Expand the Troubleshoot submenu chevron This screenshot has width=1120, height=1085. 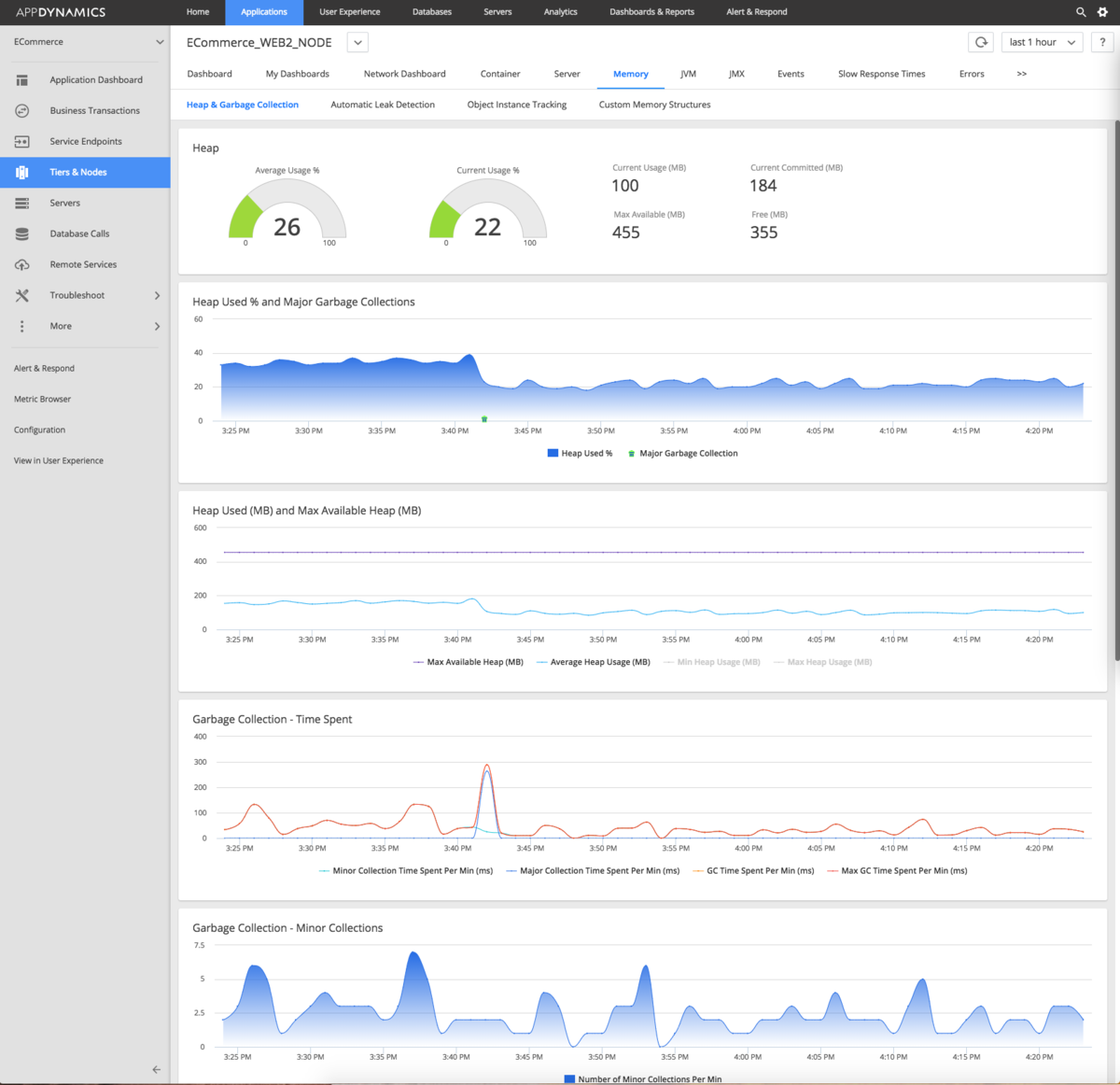coord(157,296)
